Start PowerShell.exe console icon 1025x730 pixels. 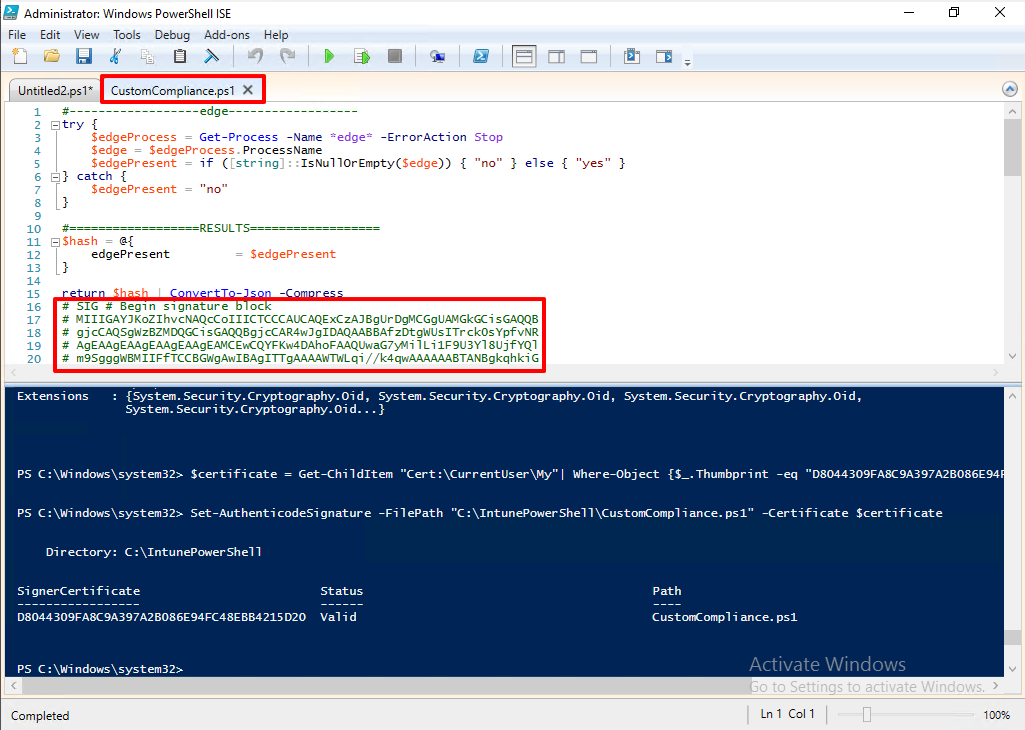[x=480, y=56]
